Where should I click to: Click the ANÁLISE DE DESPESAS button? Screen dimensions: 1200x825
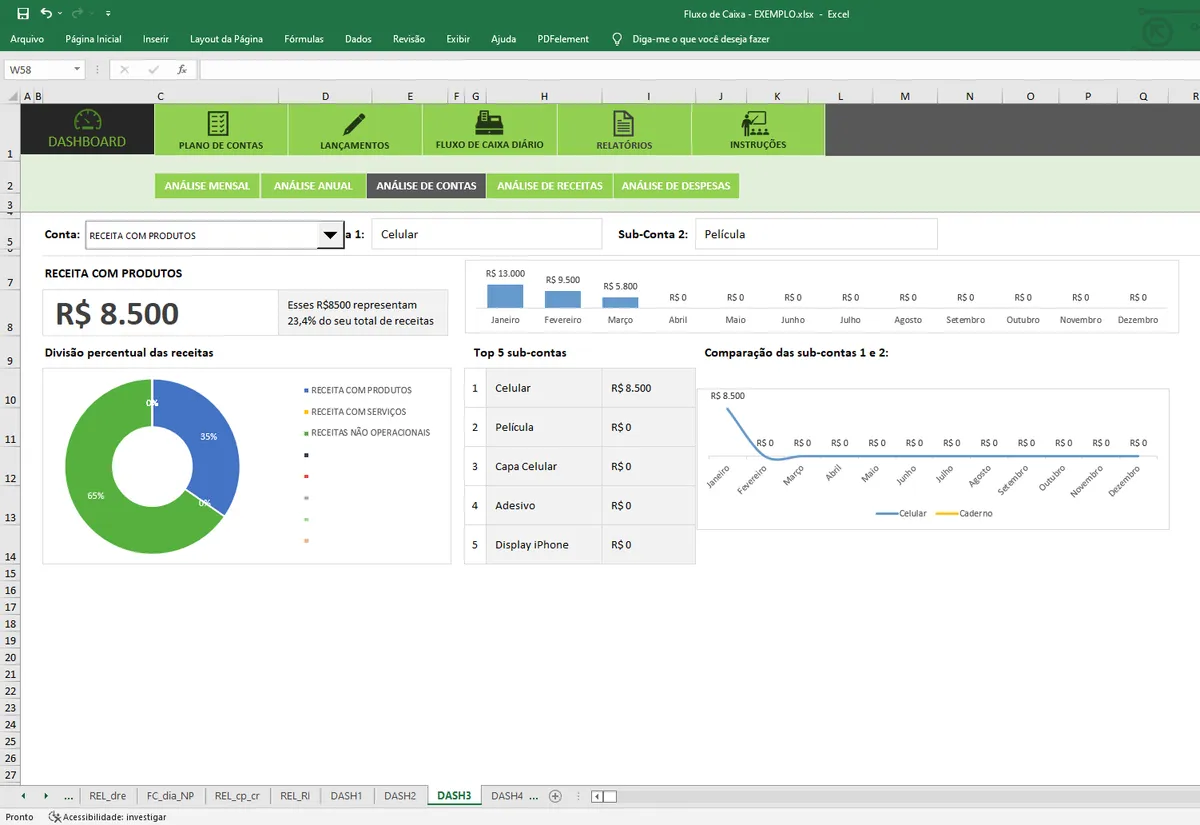(676, 186)
